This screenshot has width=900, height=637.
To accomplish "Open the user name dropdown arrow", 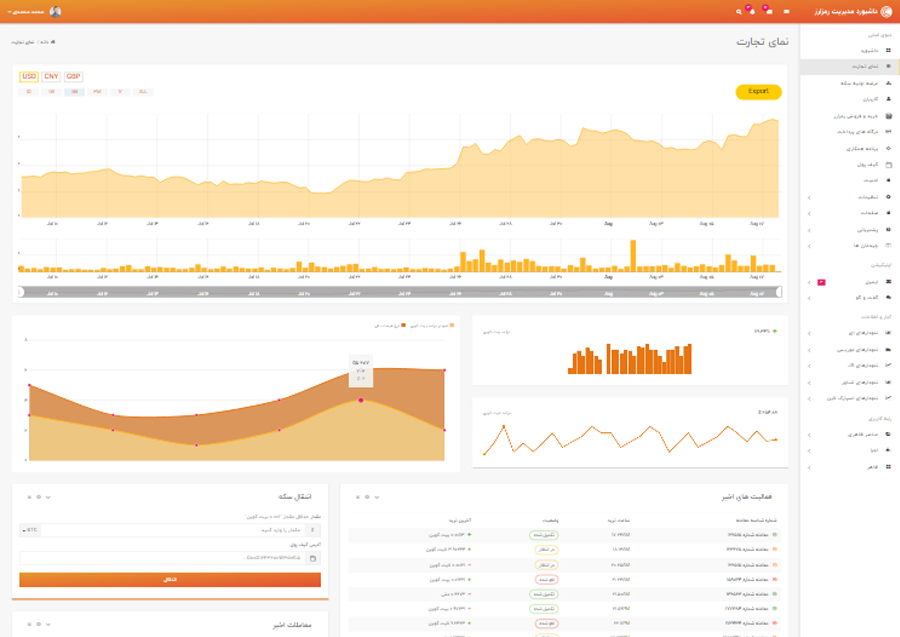I will [9, 12].
